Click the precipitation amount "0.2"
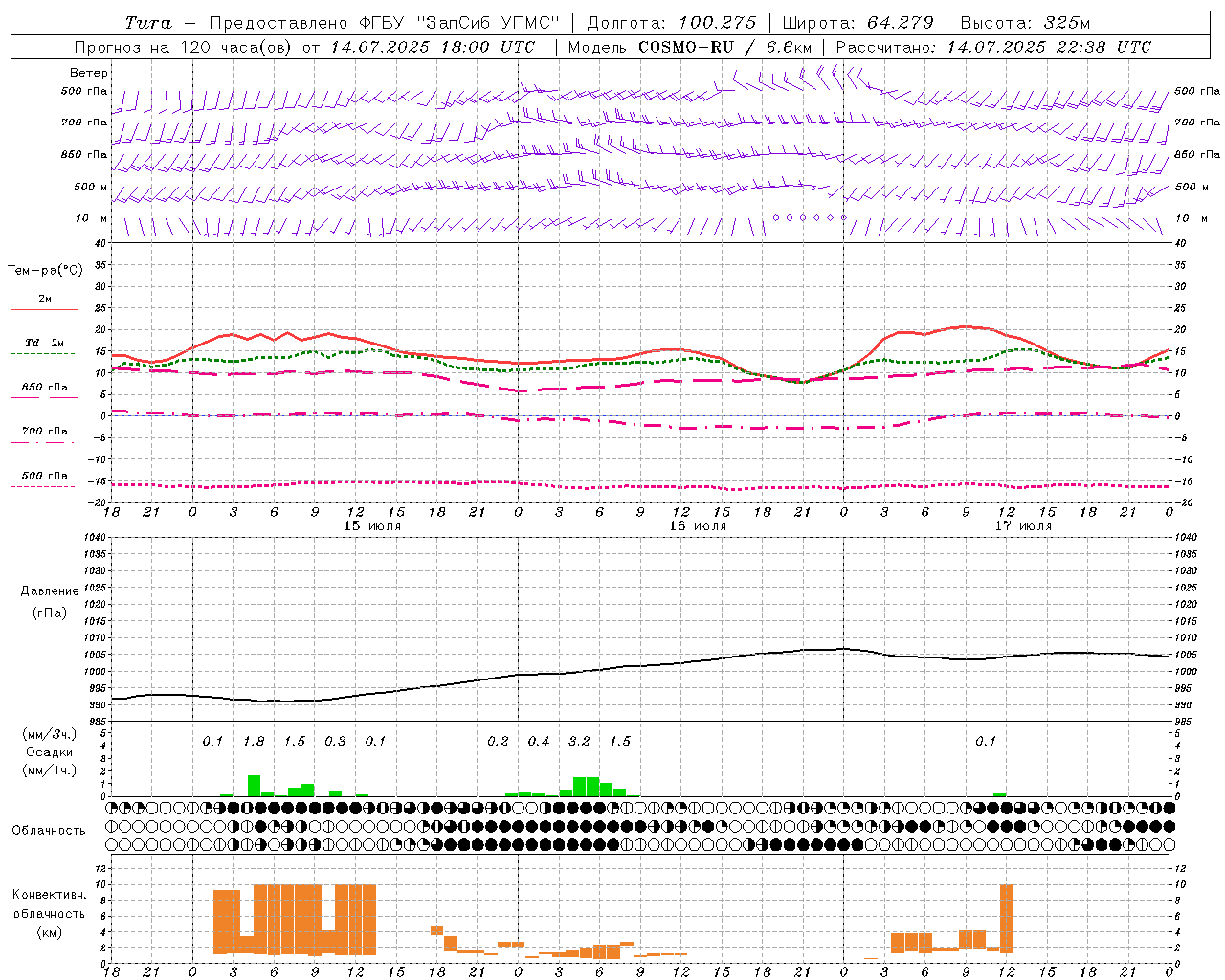 [x=498, y=742]
